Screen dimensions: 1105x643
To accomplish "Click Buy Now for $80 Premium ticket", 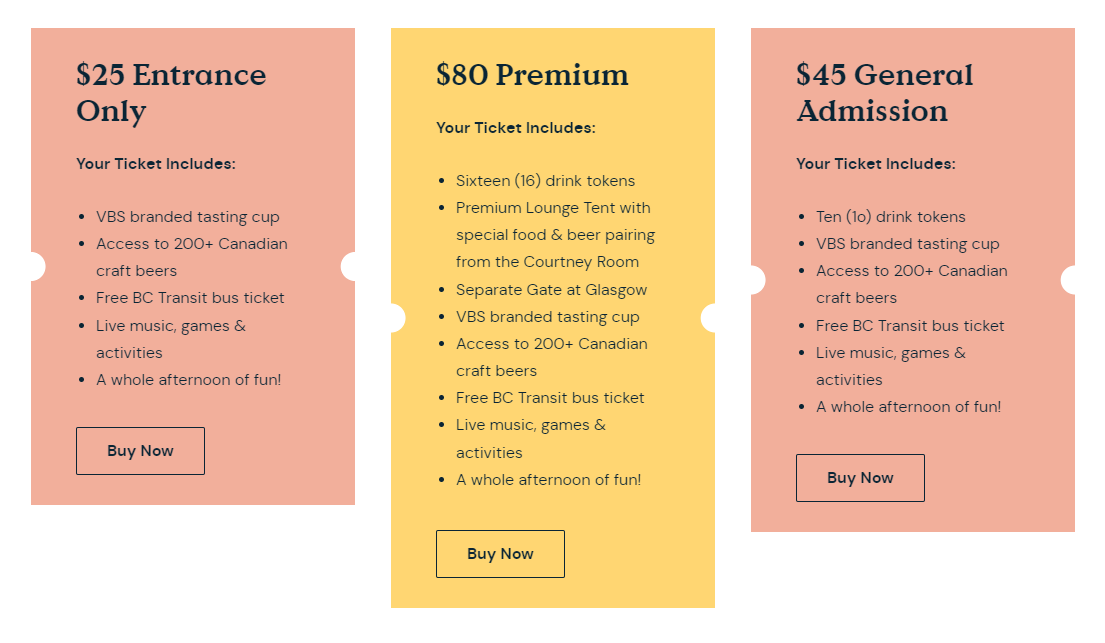I will (x=500, y=553).
